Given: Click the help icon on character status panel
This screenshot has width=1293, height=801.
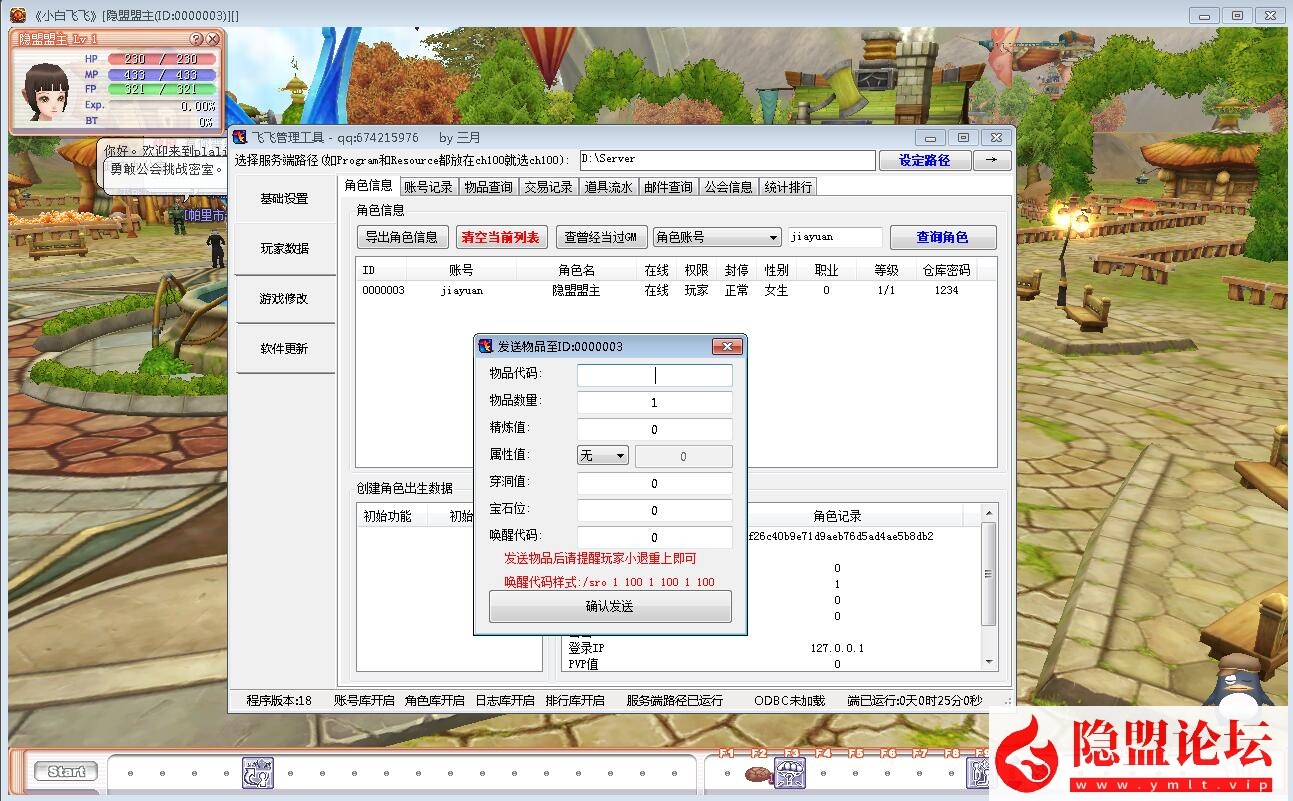Looking at the screenshot, I should pos(196,39).
